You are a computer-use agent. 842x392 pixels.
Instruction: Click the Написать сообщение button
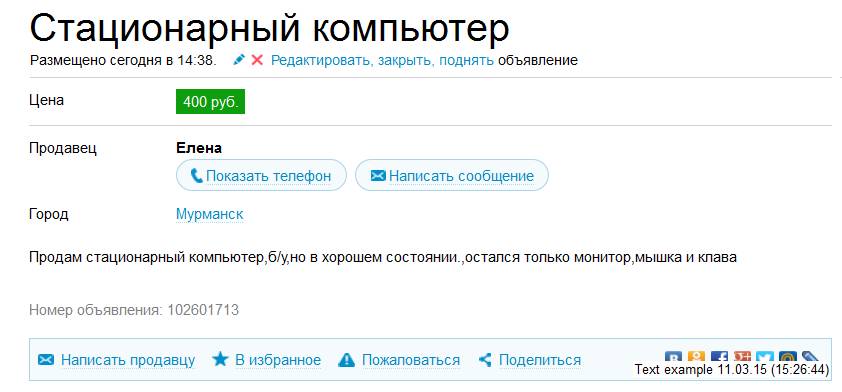click(452, 175)
